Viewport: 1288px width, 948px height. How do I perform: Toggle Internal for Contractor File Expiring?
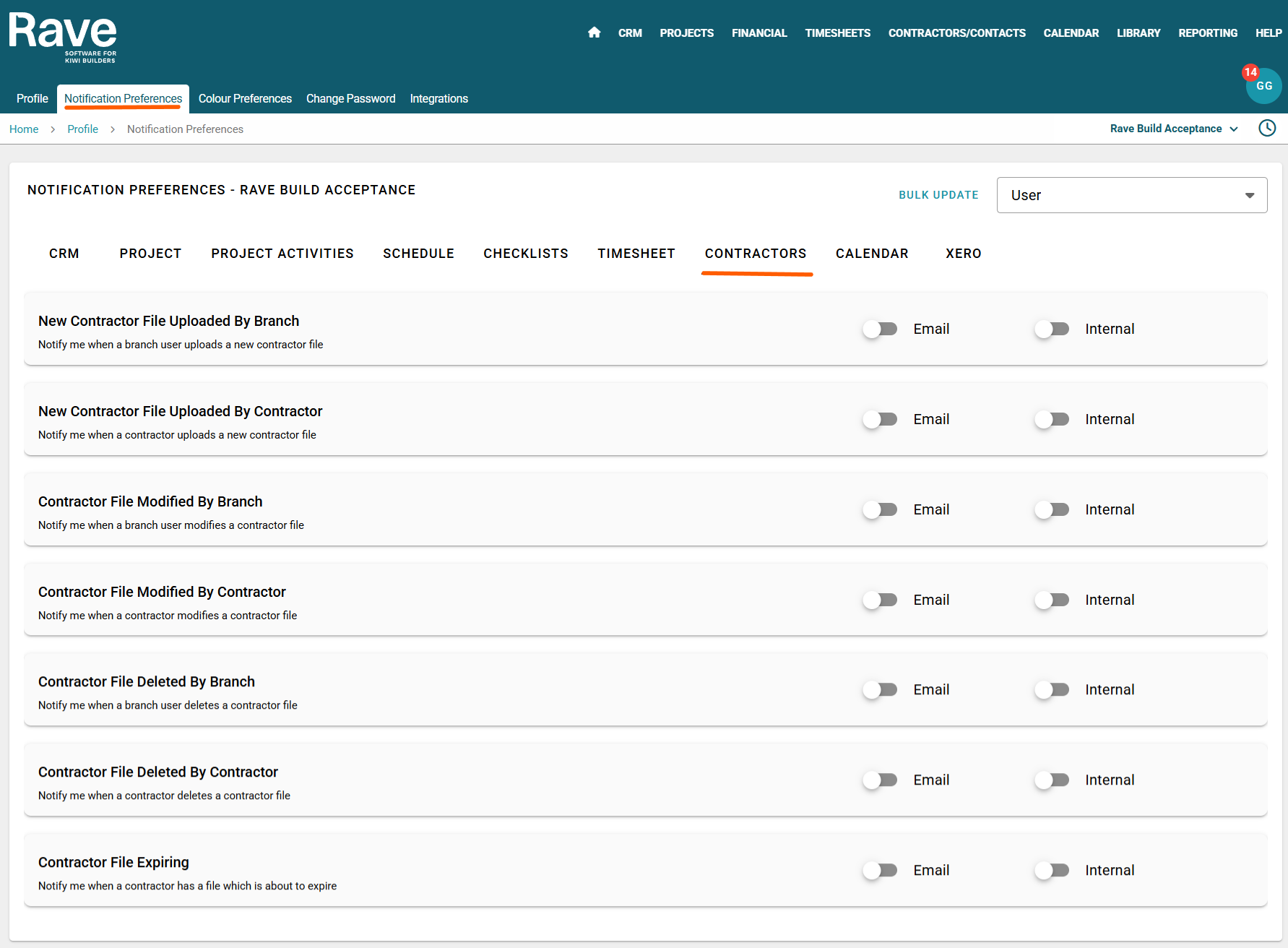coord(1052,871)
